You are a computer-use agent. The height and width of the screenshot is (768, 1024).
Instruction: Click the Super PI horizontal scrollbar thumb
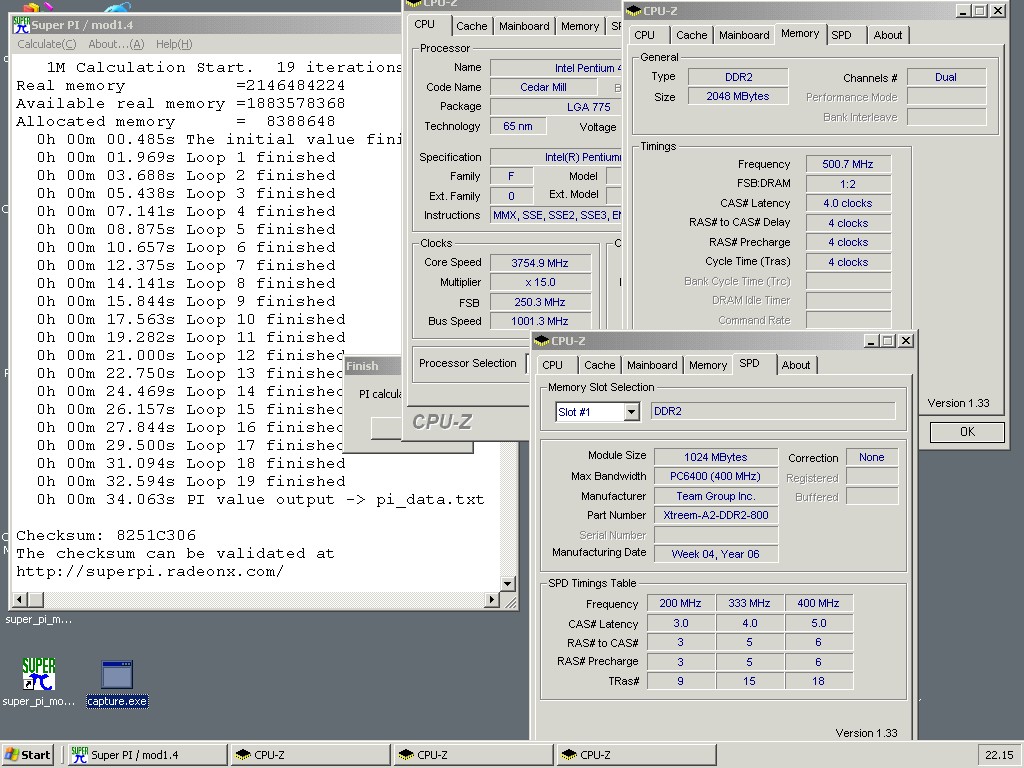pos(35,600)
